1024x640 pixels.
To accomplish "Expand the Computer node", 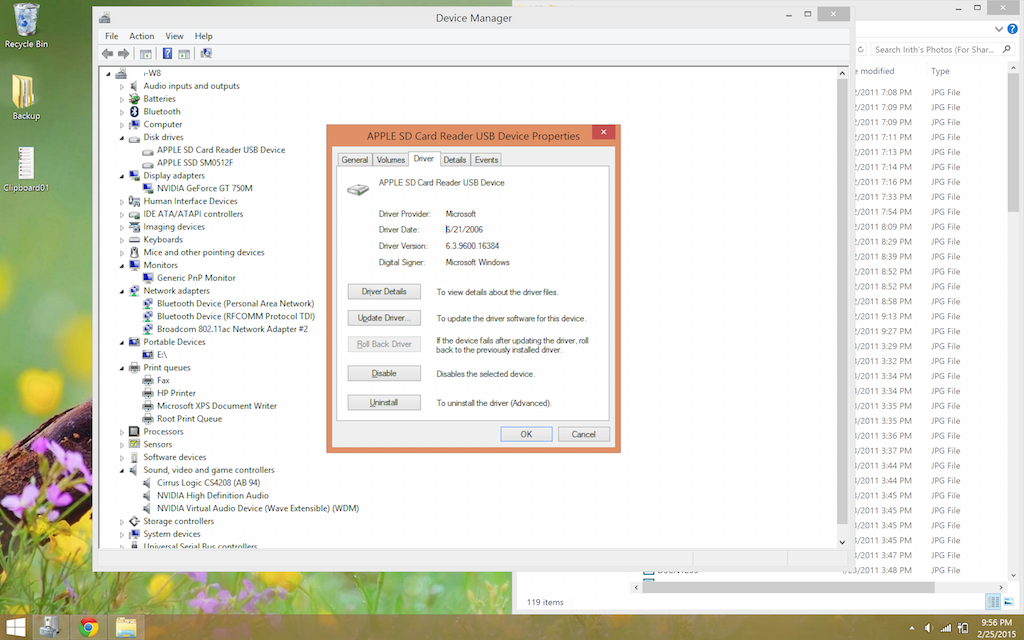I will [x=122, y=125].
